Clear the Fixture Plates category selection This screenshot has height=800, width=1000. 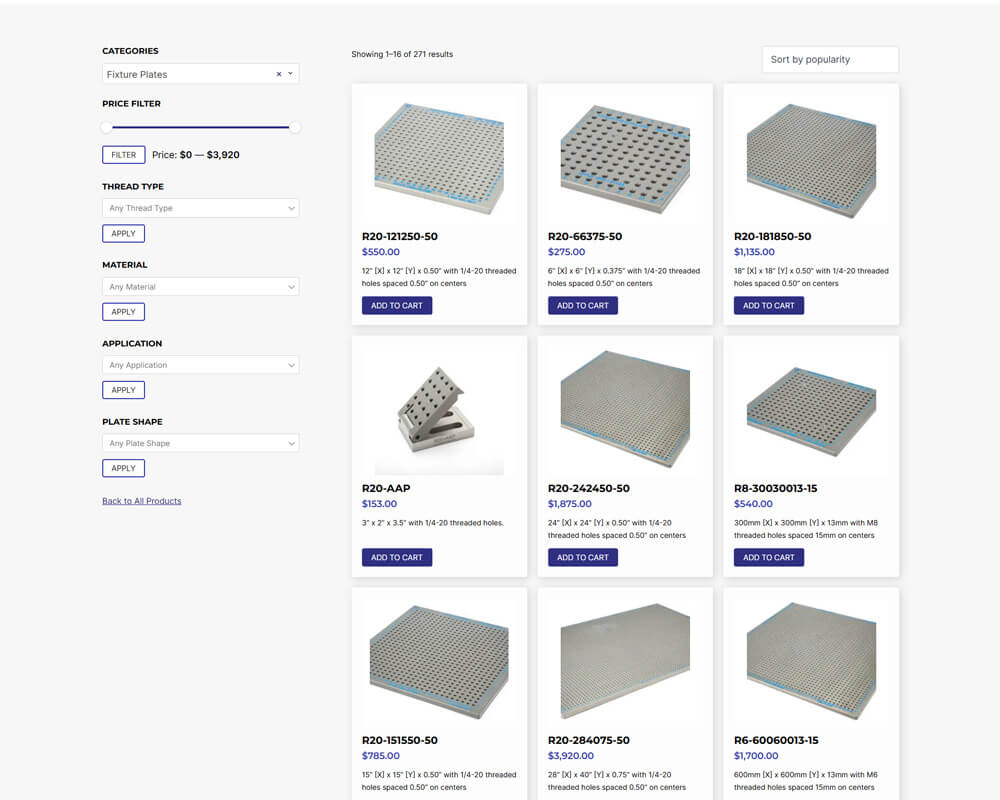click(x=279, y=74)
